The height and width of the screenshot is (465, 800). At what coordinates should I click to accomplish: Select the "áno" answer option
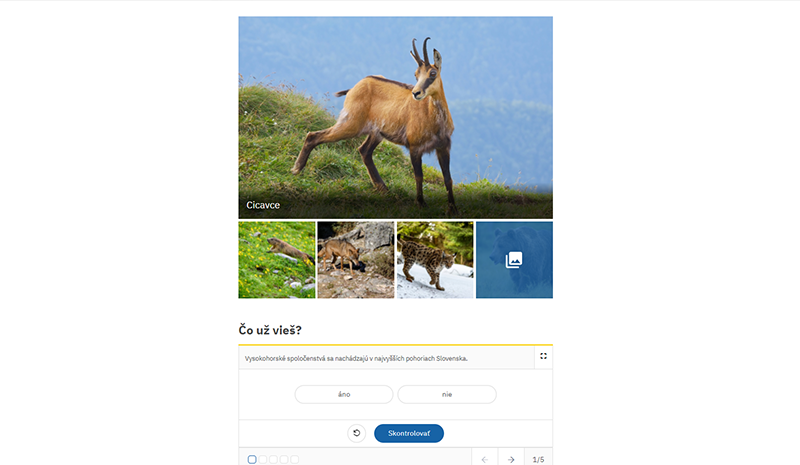tap(344, 395)
